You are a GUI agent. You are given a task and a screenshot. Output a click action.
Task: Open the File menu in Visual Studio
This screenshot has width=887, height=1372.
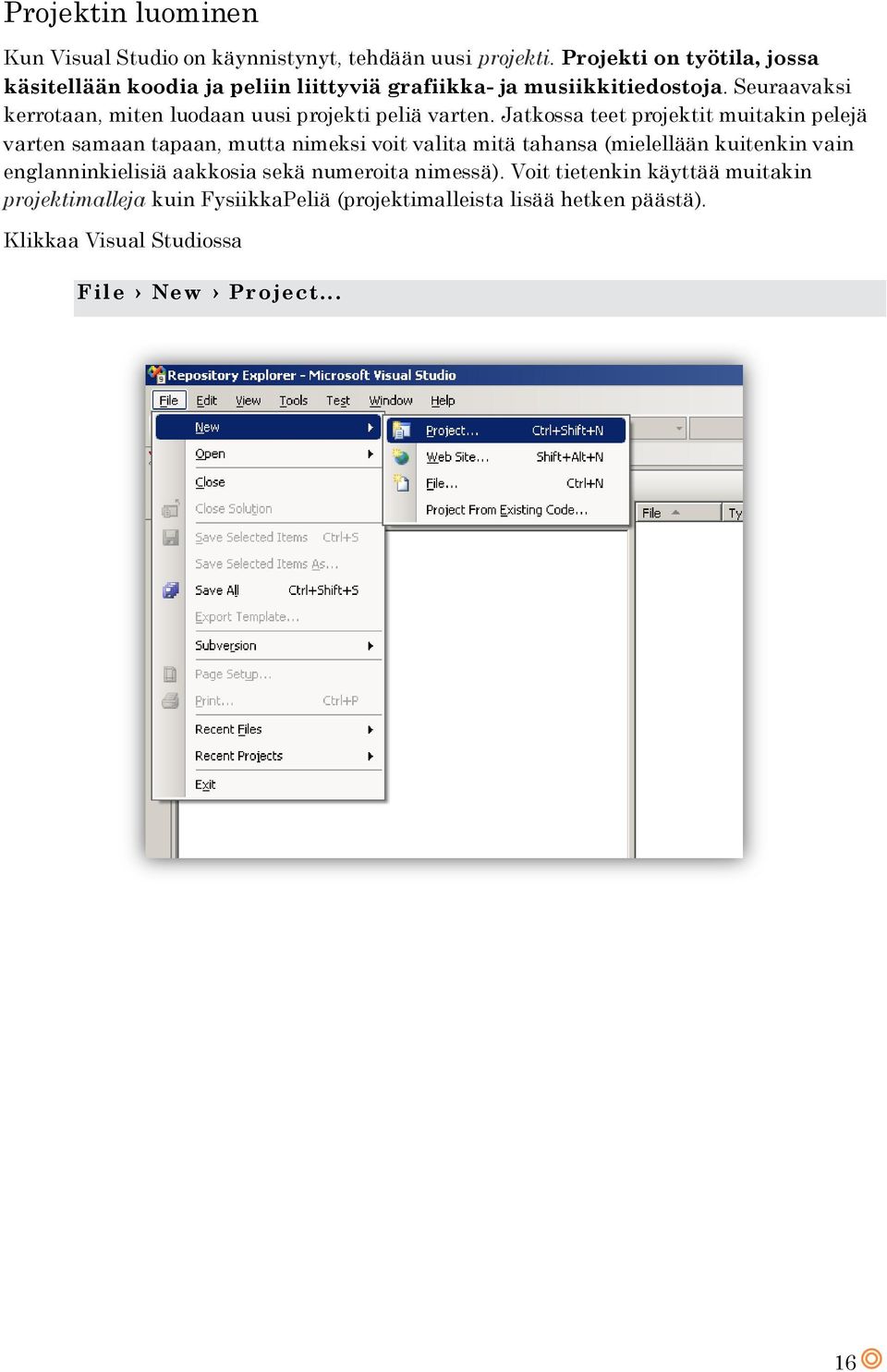169,400
